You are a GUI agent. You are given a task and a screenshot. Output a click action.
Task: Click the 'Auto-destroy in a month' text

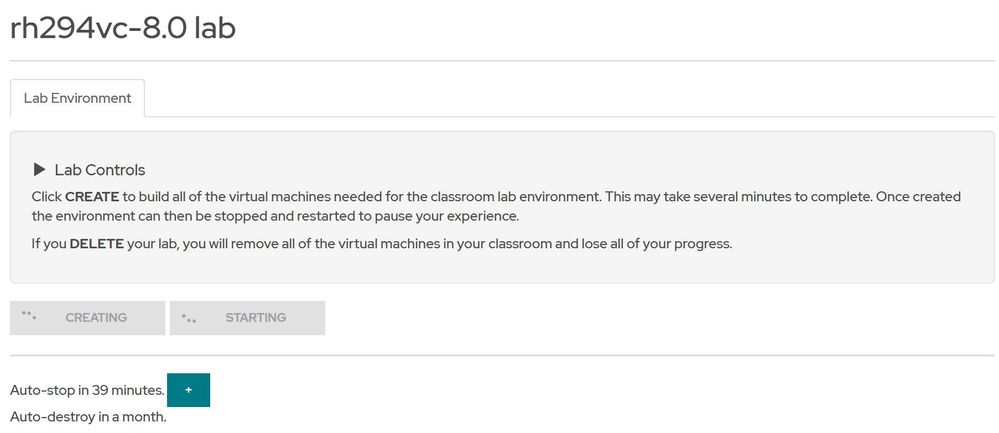(x=87, y=416)
